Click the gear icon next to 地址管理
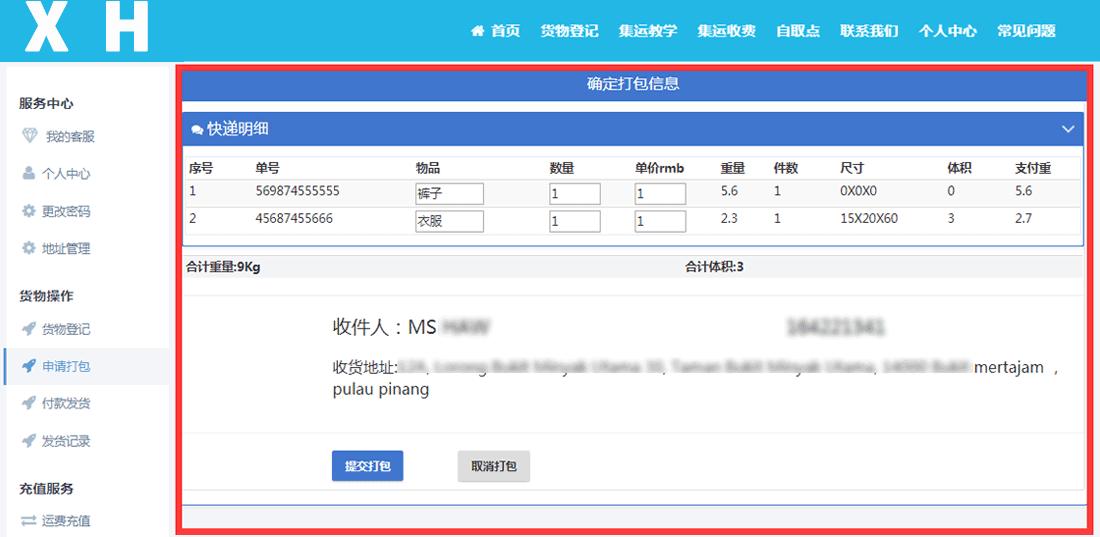Screen dimensions: 1100x537 click(x=29, y=248)
